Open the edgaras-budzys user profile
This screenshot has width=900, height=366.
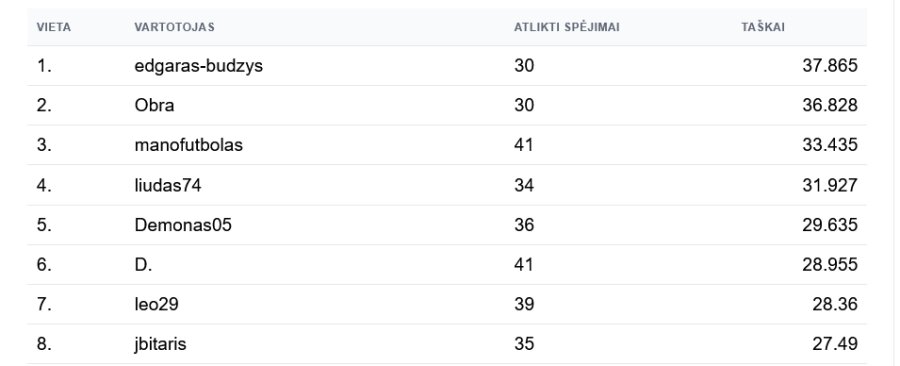199,67
